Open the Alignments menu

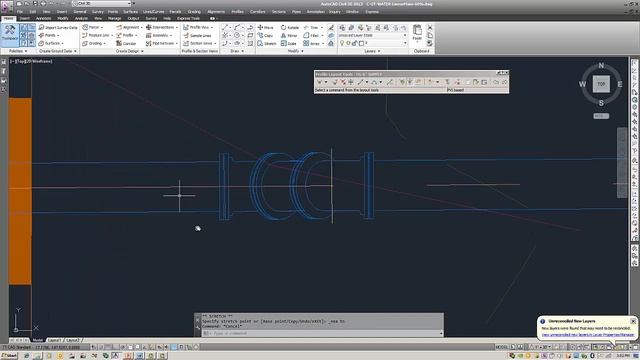[216, 11]
